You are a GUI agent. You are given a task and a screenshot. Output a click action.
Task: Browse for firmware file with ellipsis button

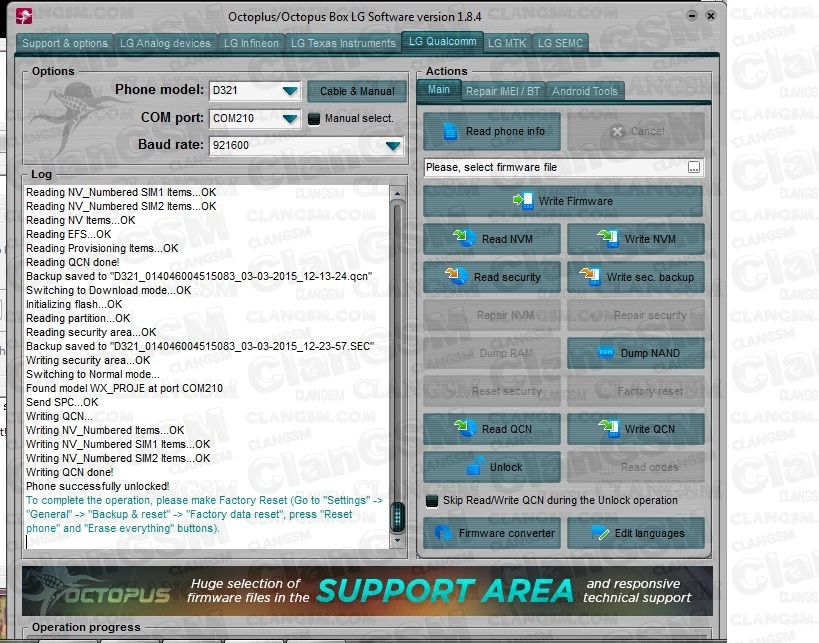[x=694, y=167]
